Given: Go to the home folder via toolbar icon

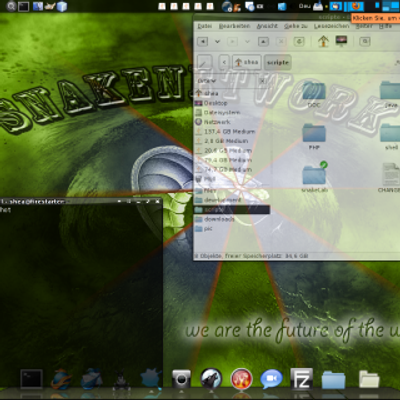Looking at the screenshot, I should pyautogui.click(x=323, y=41).
